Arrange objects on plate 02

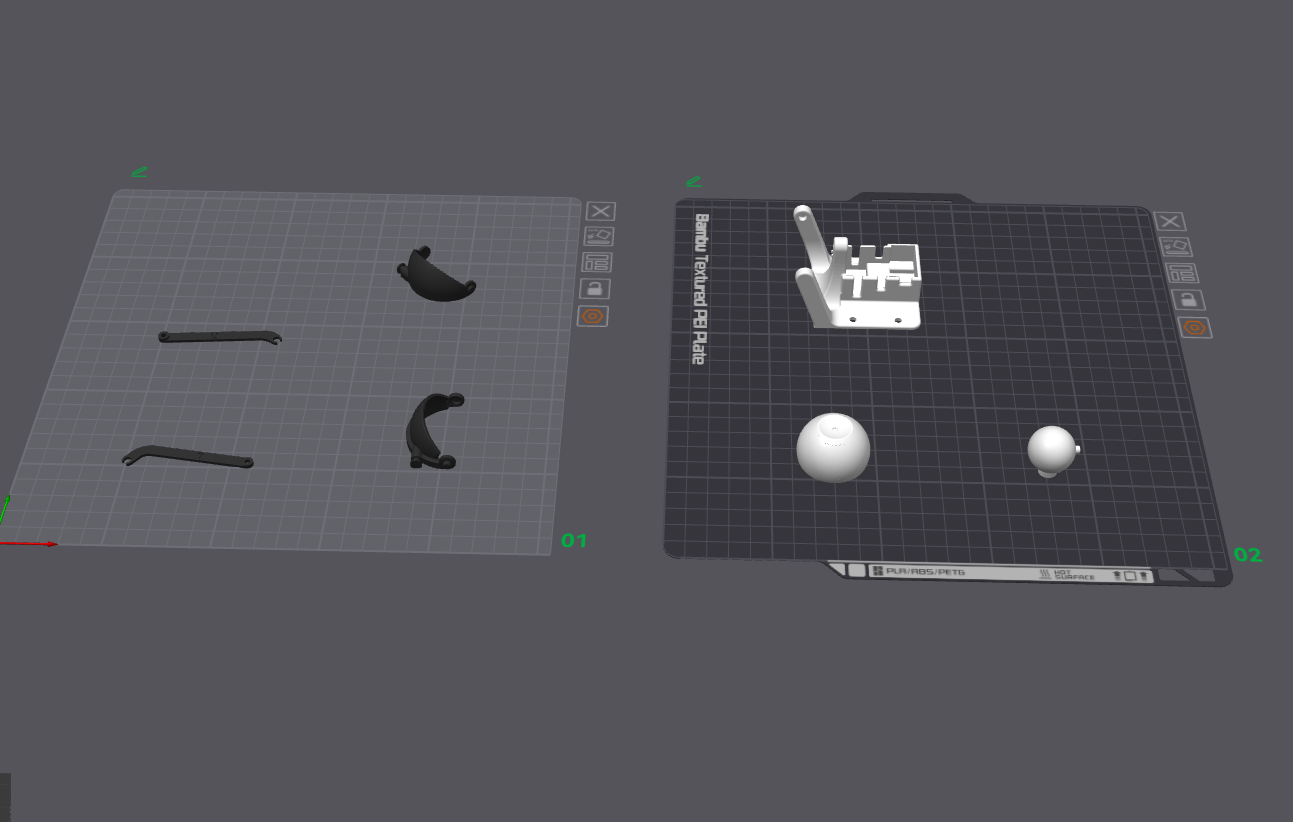pyautogui.click(x=1182, y=274)
